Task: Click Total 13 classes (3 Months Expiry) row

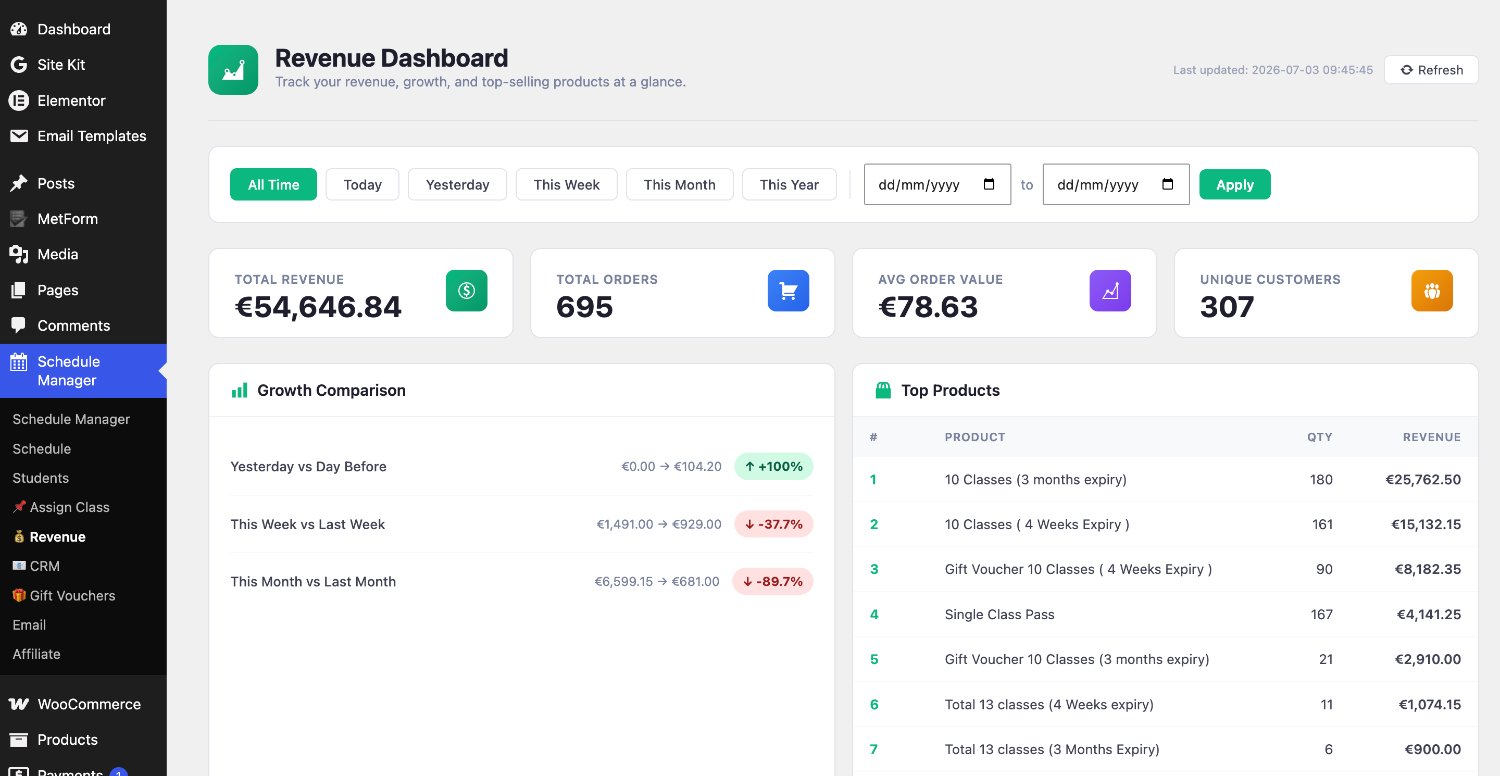Action: pos(1165,749)
